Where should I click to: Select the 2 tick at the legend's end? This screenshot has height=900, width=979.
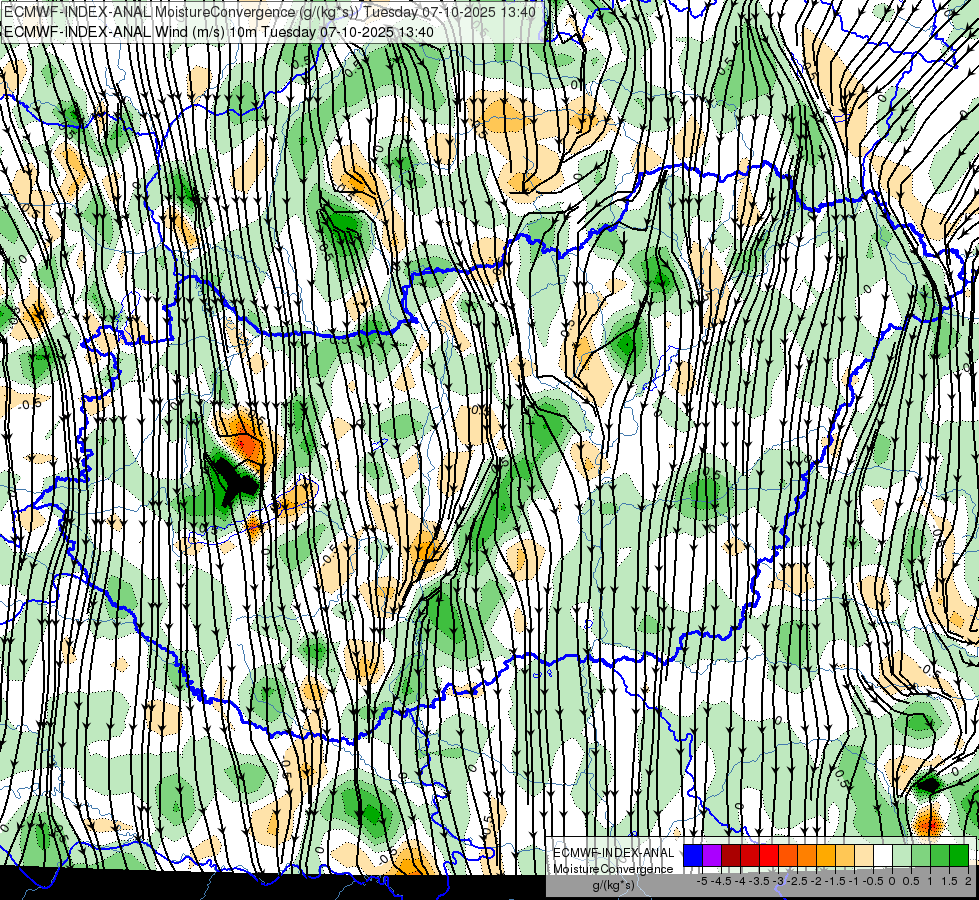tap(968, 881)
